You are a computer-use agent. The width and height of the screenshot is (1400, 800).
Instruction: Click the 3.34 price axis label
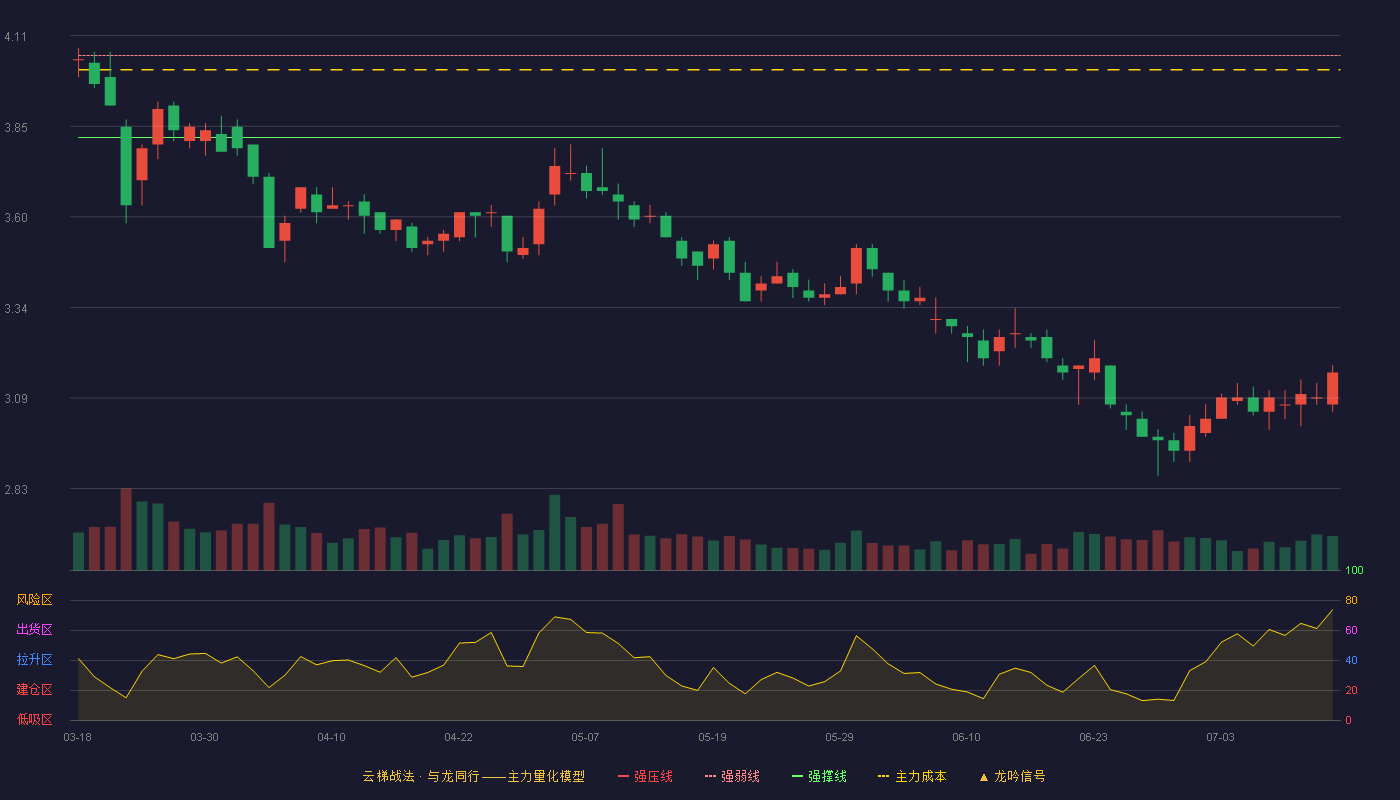(15, 309)
